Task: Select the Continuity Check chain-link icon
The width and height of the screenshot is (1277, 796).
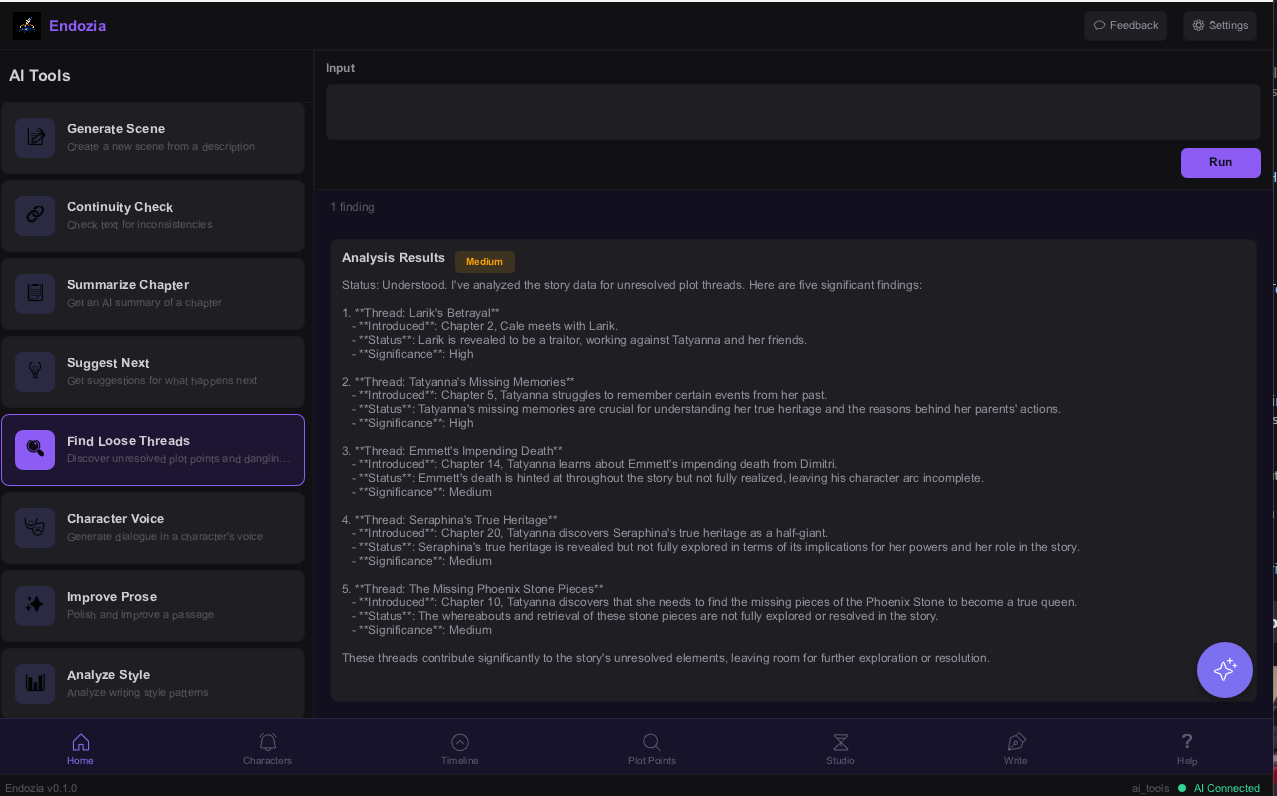Action: coord(35,215)
